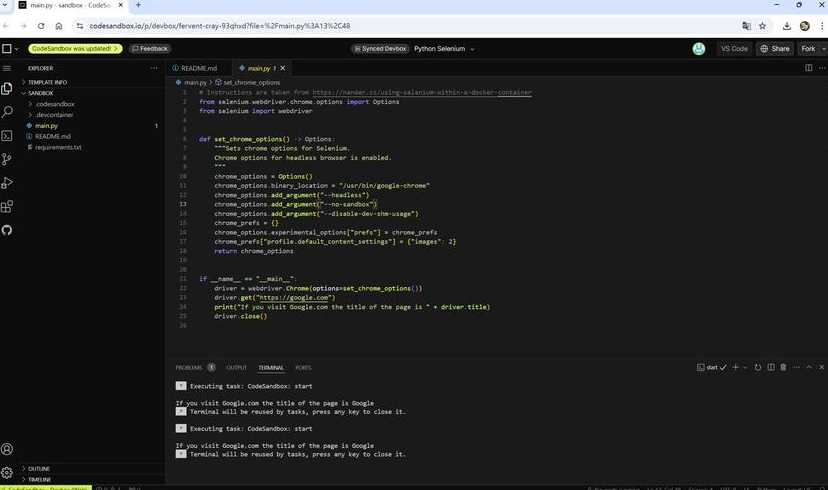Open Chrome three-dot menu
The width and height of the screenshot is (828, 490).
pyautogui.click(x=822, y=26)
